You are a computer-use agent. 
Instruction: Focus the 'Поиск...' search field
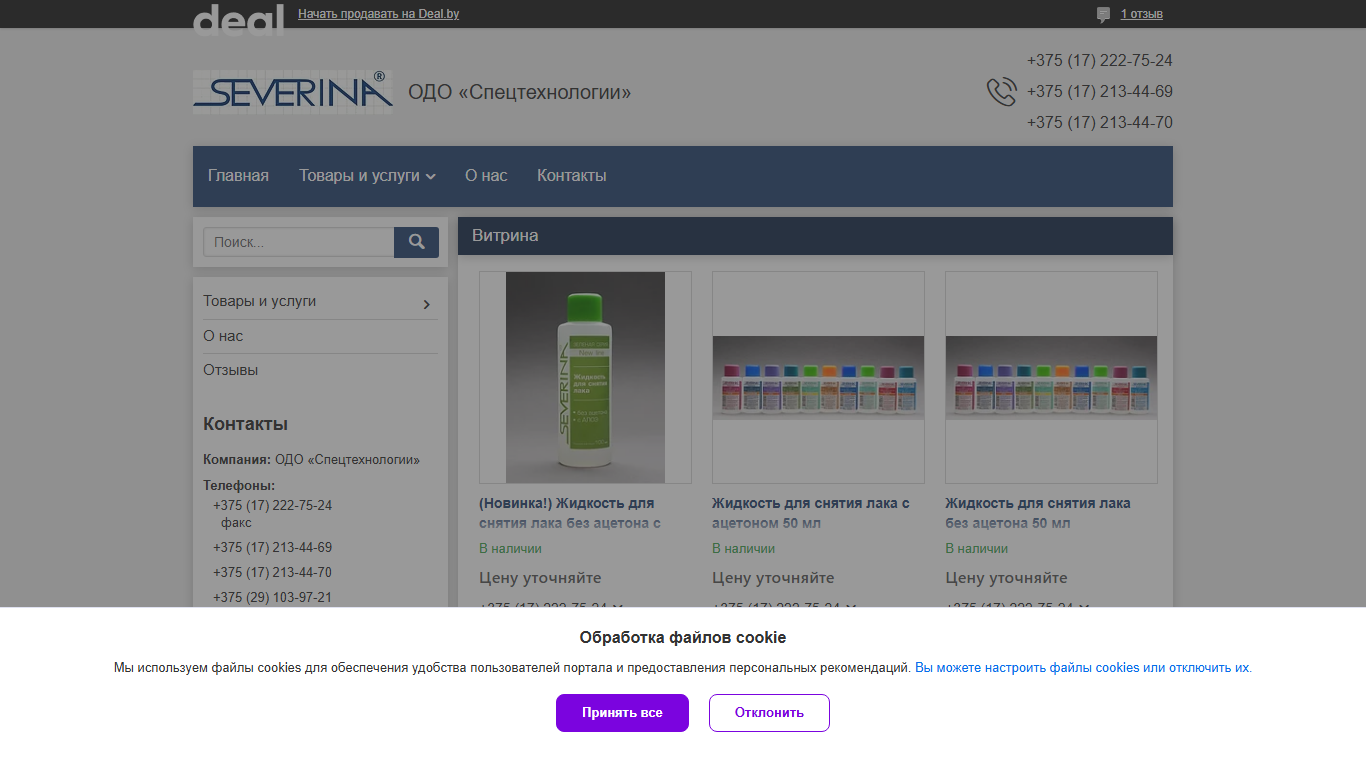[299, 242]
